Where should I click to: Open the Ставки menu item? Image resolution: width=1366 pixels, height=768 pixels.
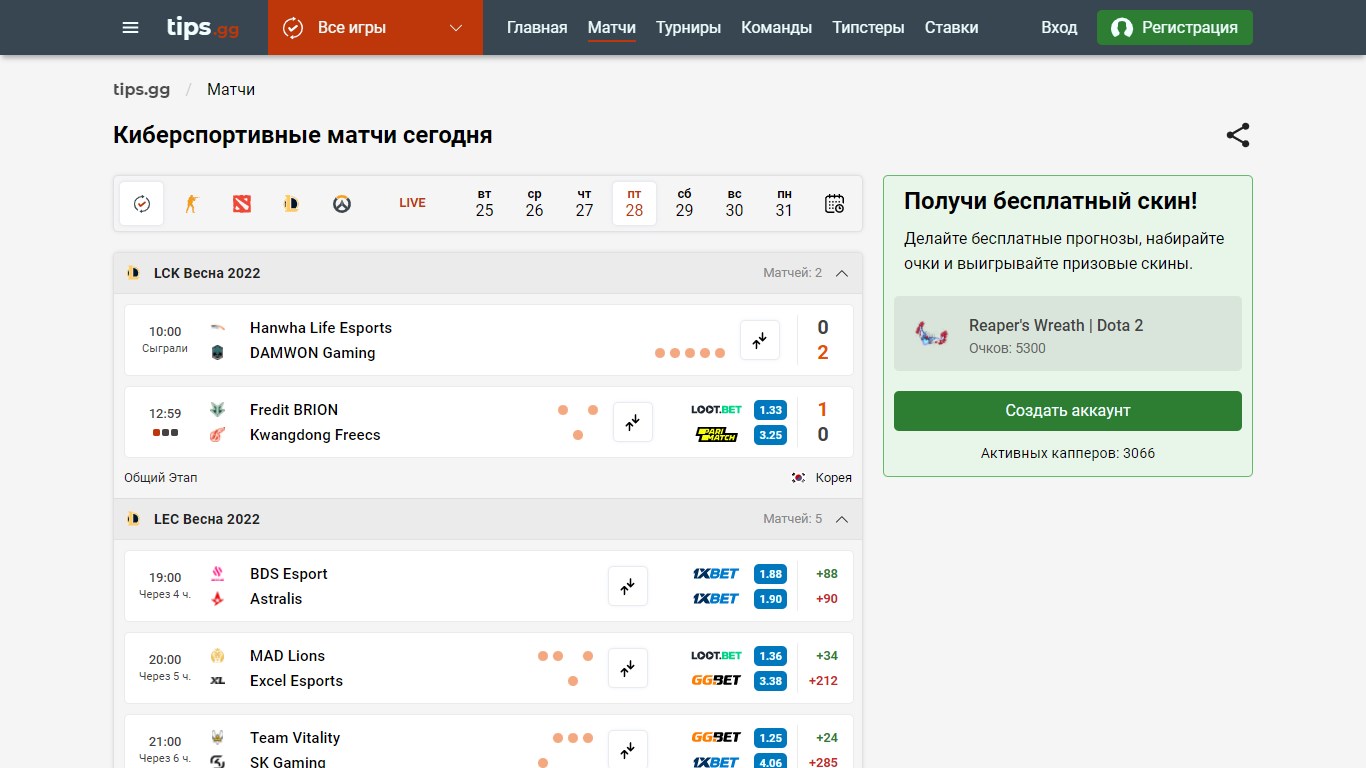point(951,27)
